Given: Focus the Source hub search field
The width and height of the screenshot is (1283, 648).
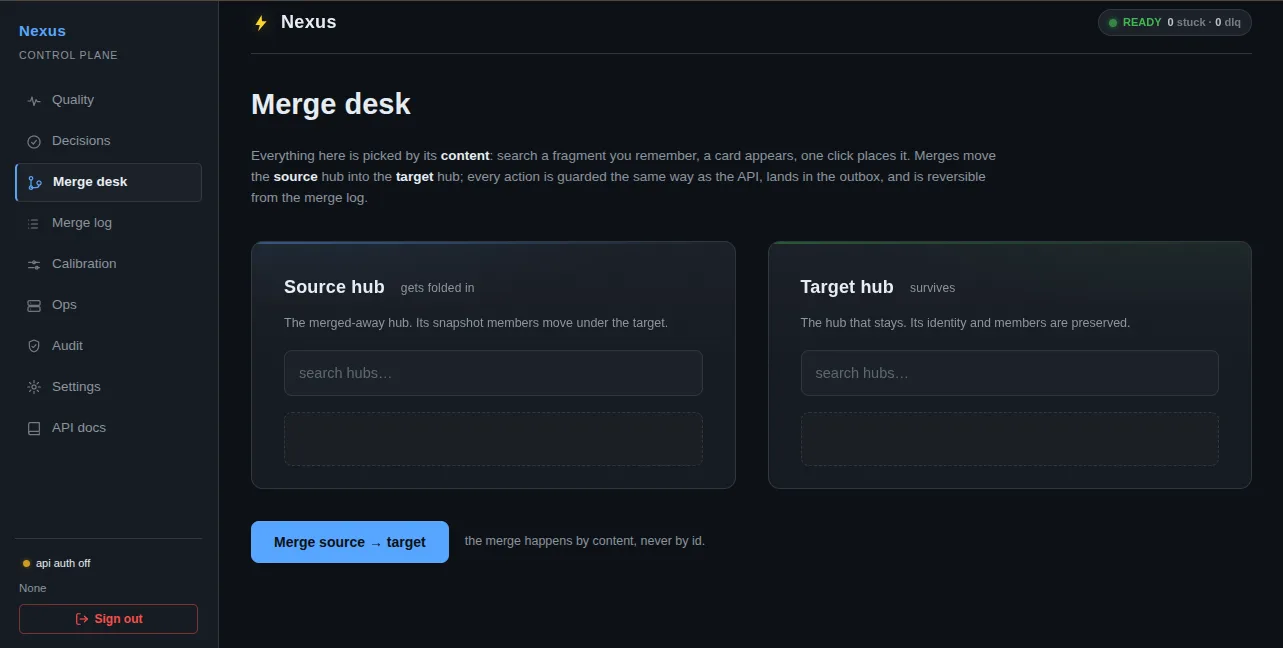Looking at the screenshot, I should tap(493, 373).
